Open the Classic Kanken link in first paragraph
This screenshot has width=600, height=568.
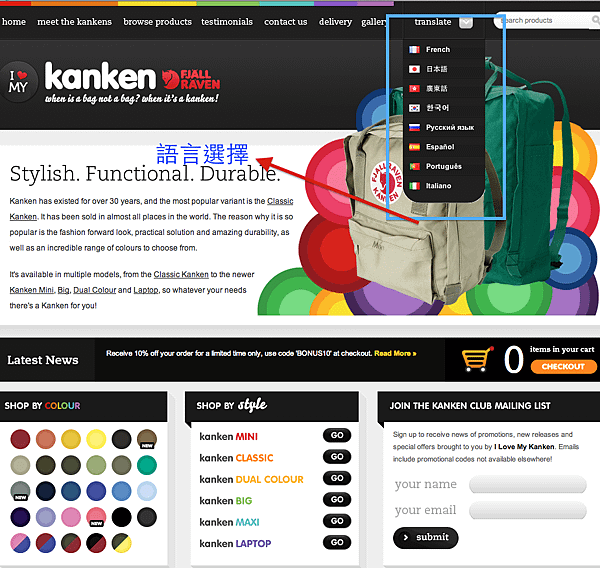pyautogui.click(x=280, y=201)
